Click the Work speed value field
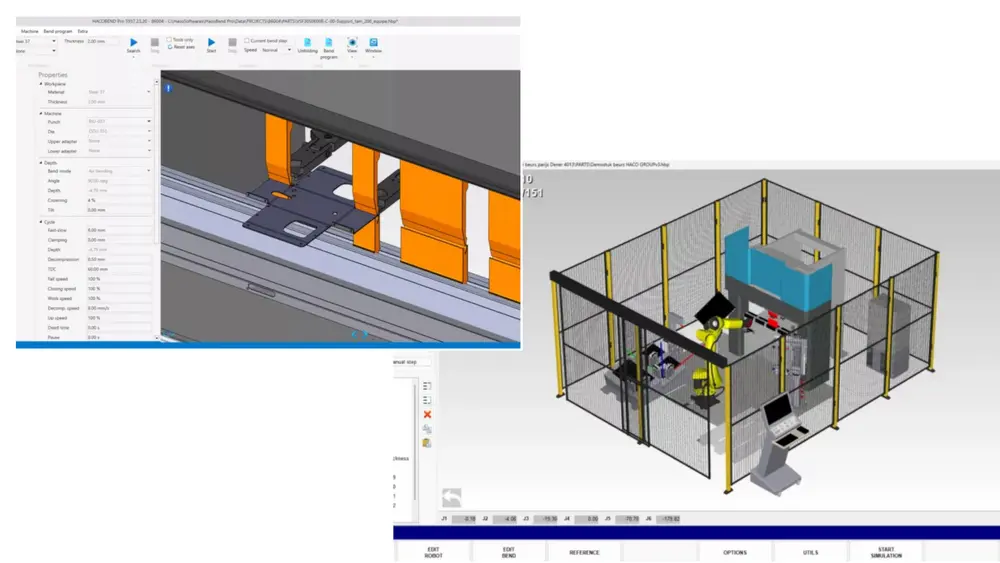The width and height of the screenshot is (1000, 563). [x=119, y=298]
